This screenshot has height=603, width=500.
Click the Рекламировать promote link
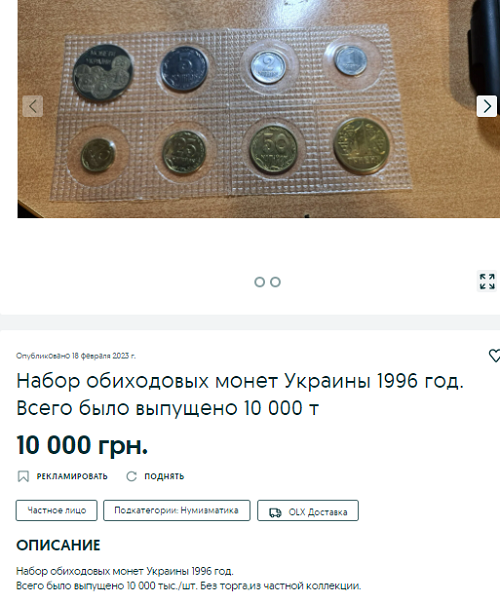coord(72,476)
